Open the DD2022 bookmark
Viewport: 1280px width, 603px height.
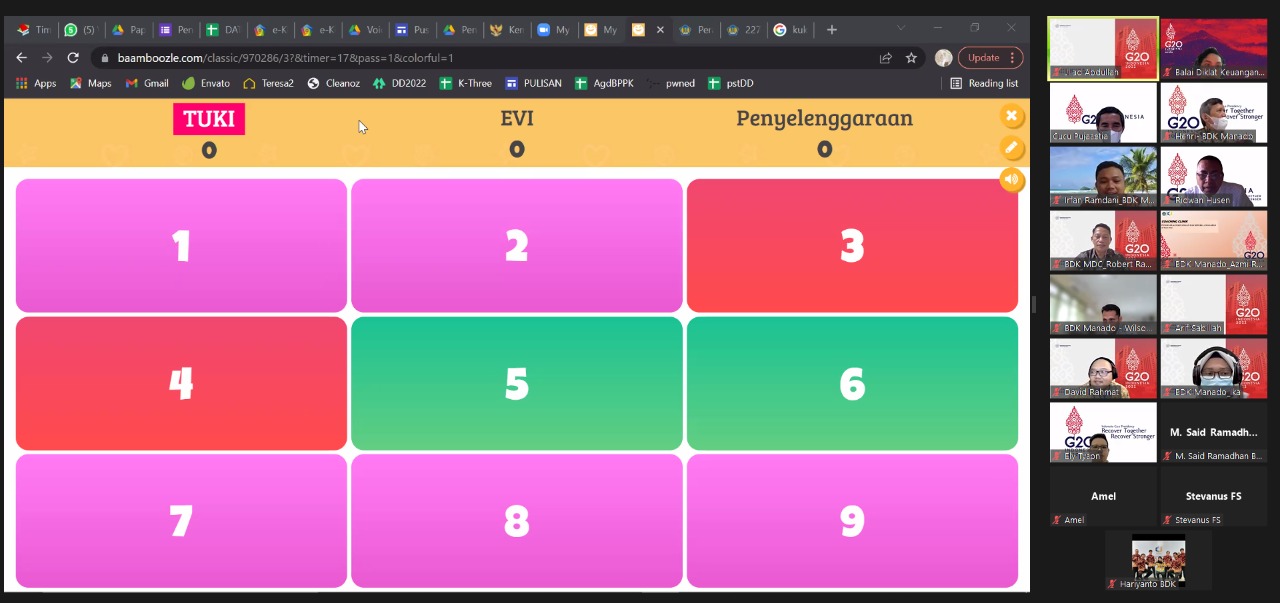[x=399, y=83]
